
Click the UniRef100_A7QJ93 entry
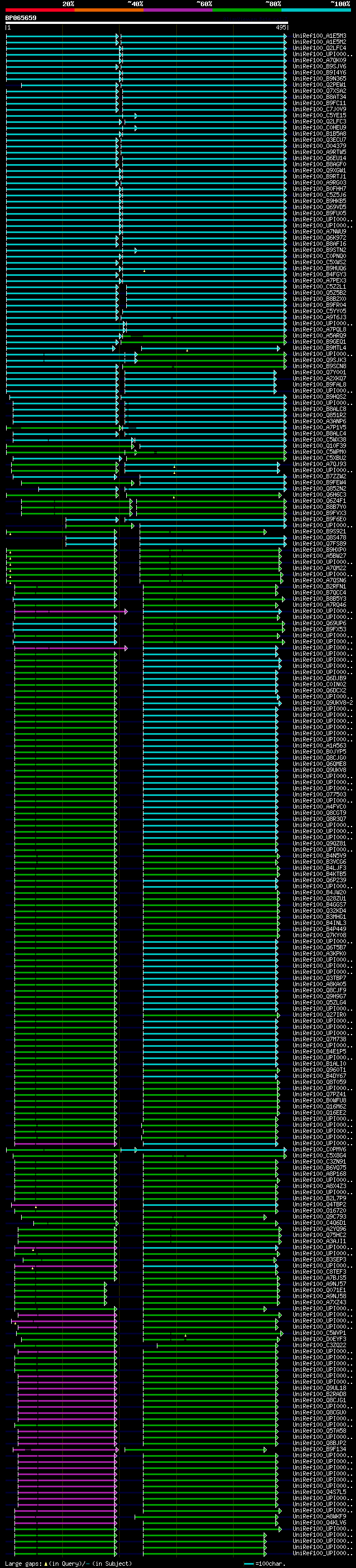319,464
